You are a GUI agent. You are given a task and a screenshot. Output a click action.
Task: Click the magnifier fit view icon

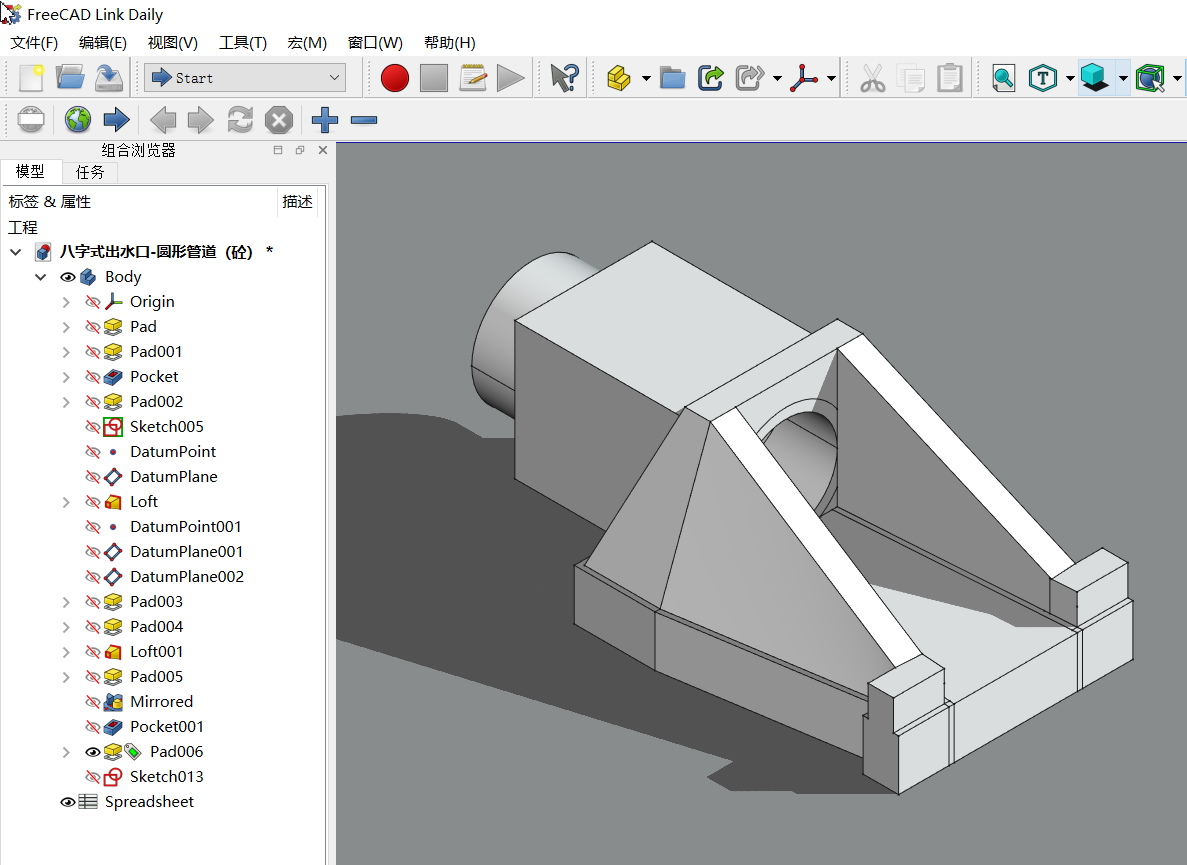1003,78
